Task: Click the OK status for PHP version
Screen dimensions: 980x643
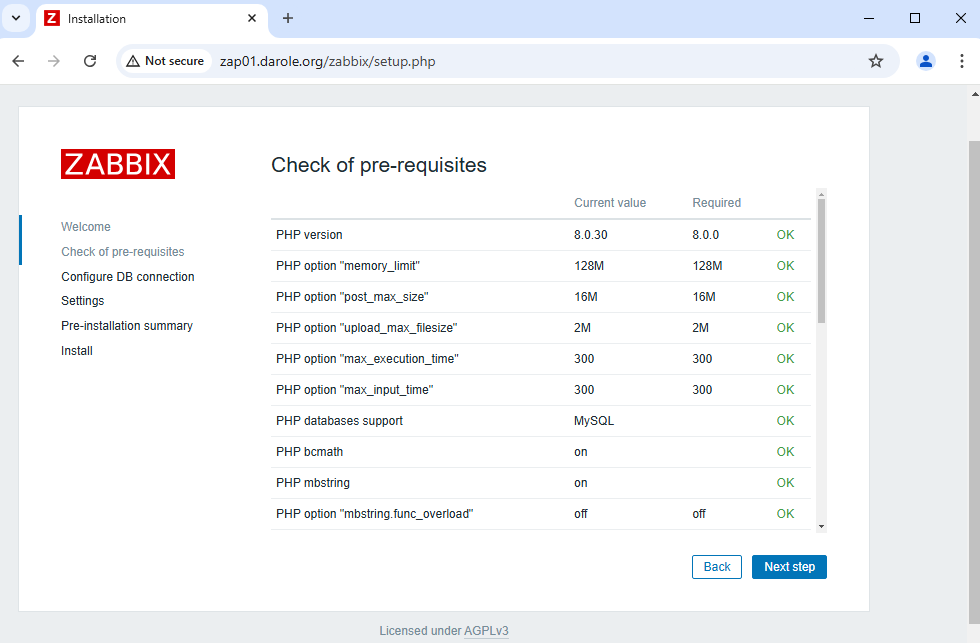Action: [785, 235]
